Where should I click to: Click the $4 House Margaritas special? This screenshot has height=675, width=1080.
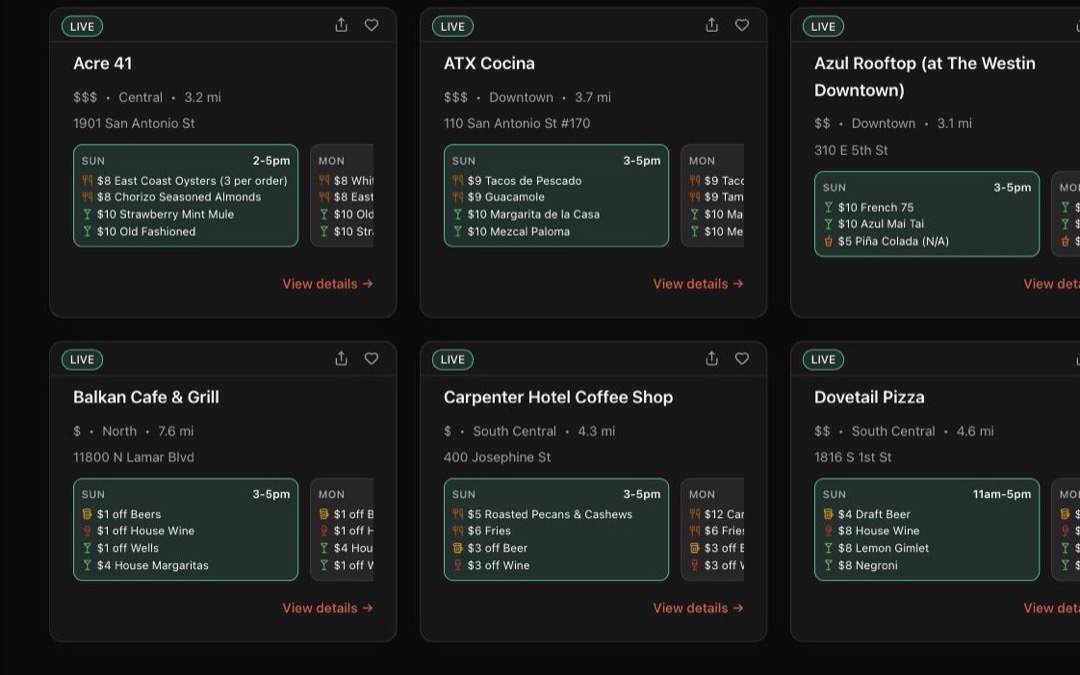click(152, 565)
